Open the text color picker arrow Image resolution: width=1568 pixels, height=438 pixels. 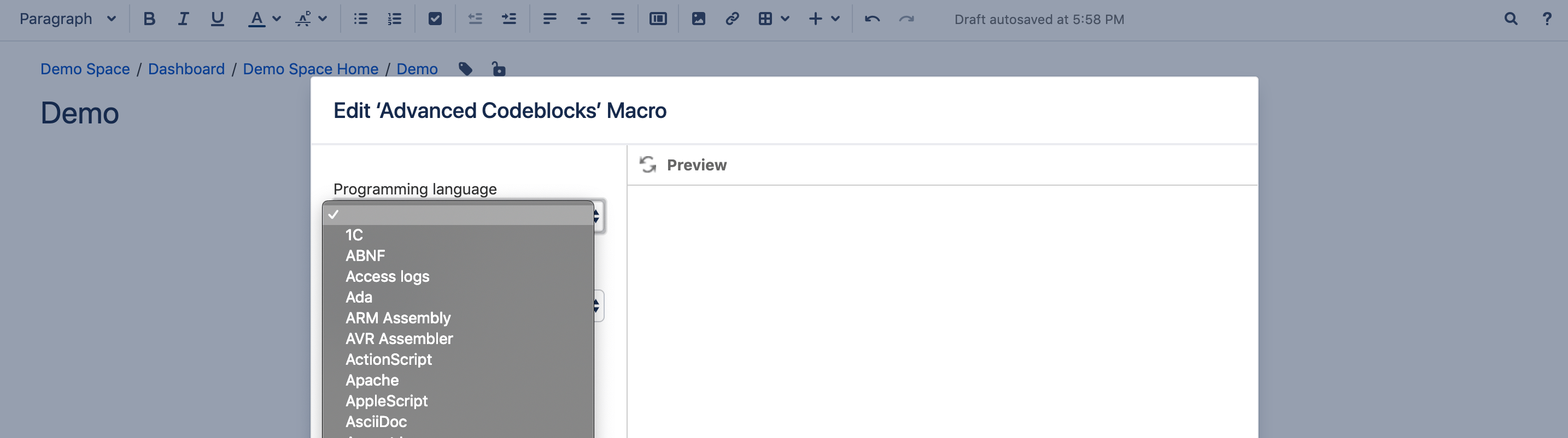click(x=276, y=19)
